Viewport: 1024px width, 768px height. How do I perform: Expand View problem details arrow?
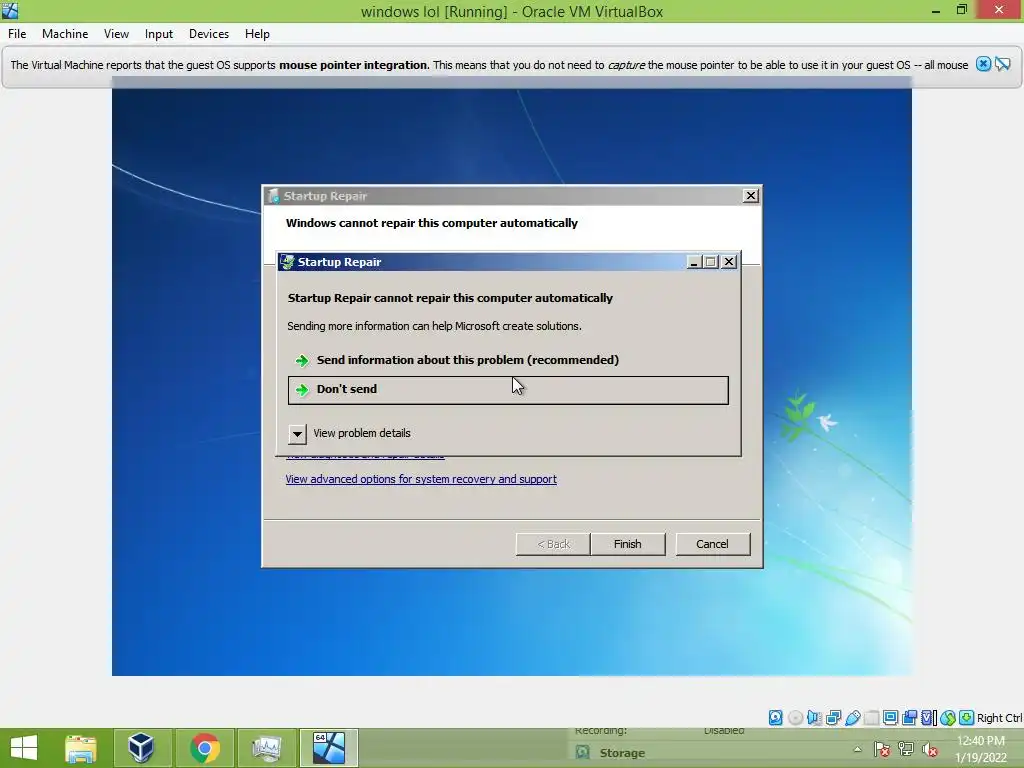click(297, 434)
